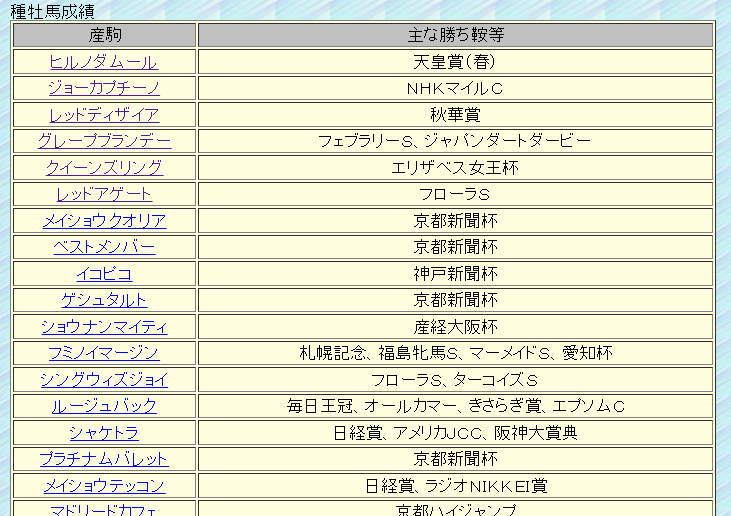Click 京都新聞杯 in プラチナムバレット row
The width and height of the screenshot is (731, 516).
455,459
